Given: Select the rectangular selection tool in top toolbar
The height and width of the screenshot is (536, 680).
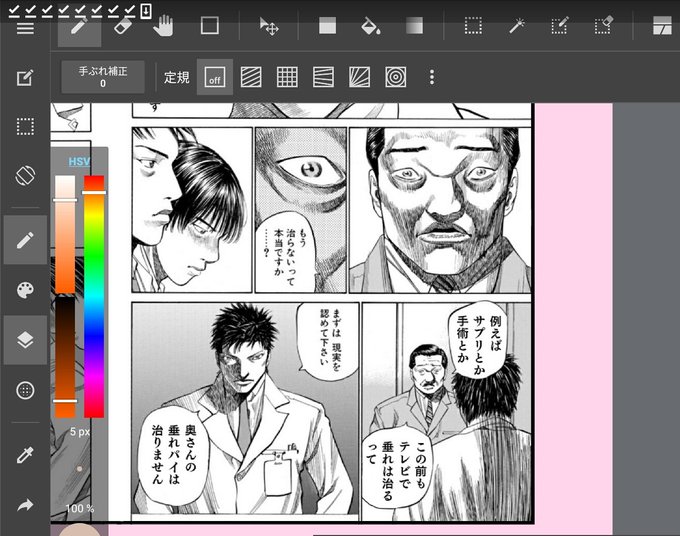Looking at the screenshot, I should pos(473,26).
